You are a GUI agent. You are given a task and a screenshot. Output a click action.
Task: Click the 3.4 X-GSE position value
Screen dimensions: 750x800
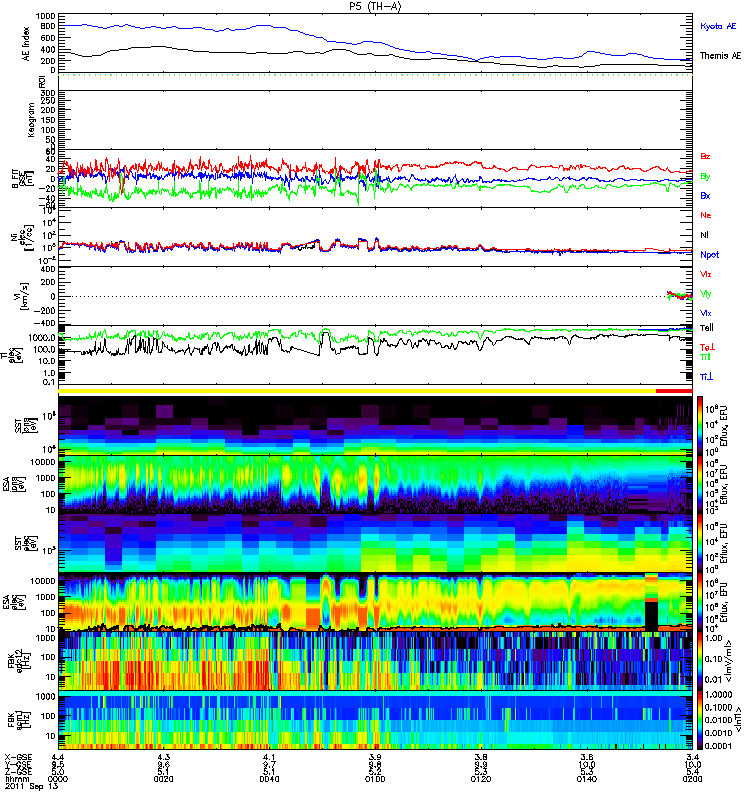(692, 757)
